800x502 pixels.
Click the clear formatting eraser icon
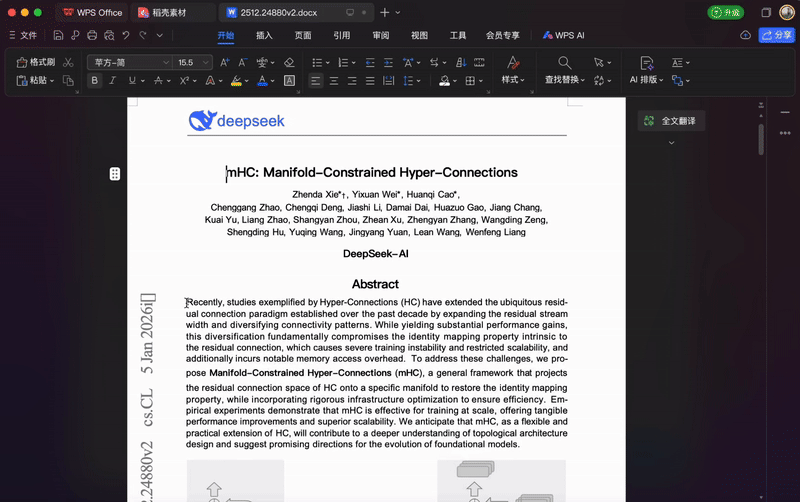[x=289, y=62]
